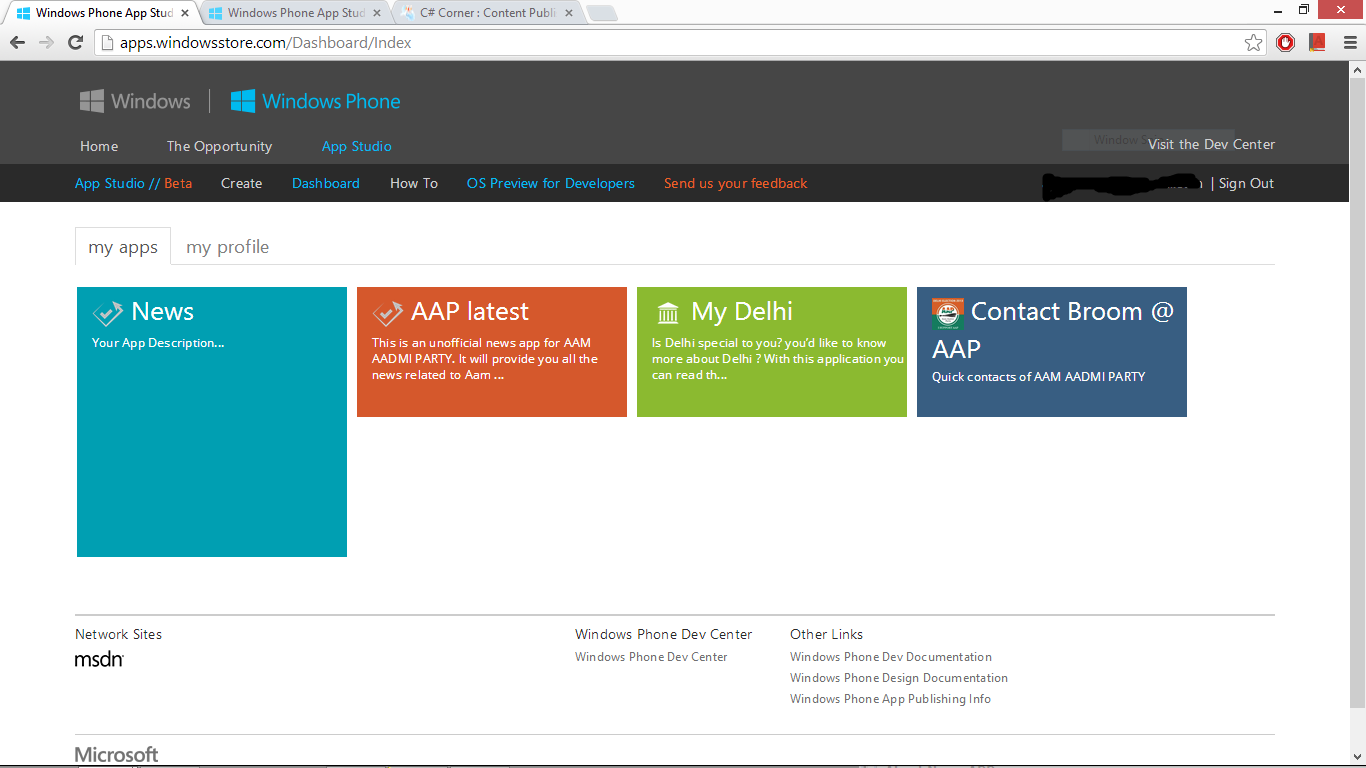Click the browser back arrow
Viewport: 1366px width, 768px height.
[17, 42]
